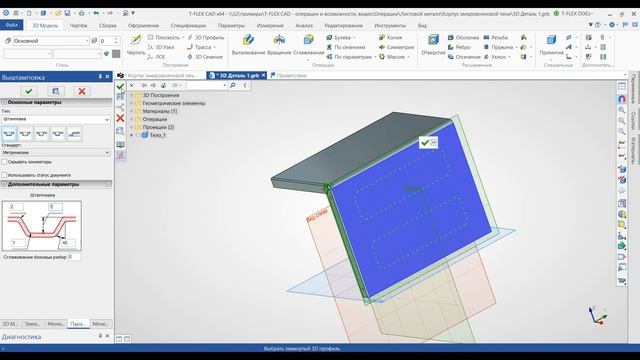Click the preview button in Выштамповка panel
Viewport: 640px width, 360px height.
pos(56,91)
